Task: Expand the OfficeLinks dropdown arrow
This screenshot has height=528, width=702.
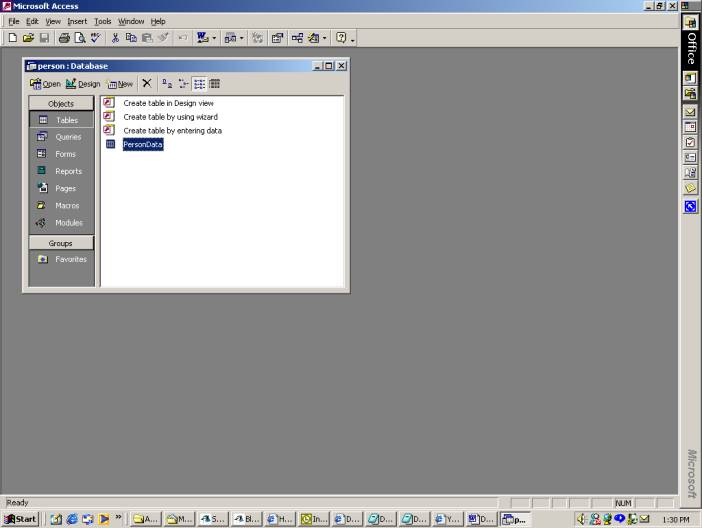Action: point(214,38)
